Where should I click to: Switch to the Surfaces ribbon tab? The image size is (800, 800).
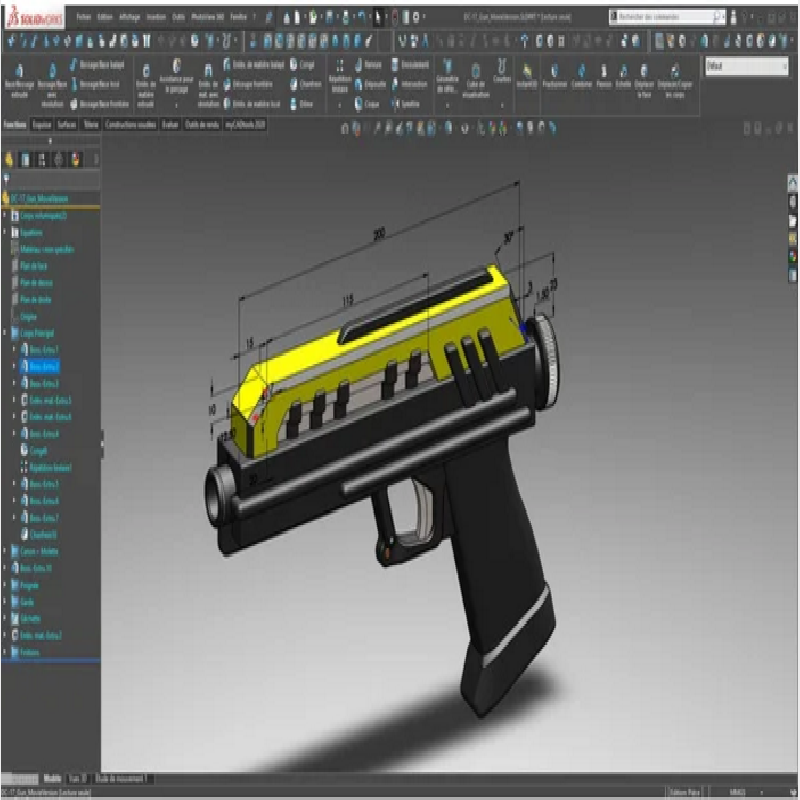click(x=67, y=124)
